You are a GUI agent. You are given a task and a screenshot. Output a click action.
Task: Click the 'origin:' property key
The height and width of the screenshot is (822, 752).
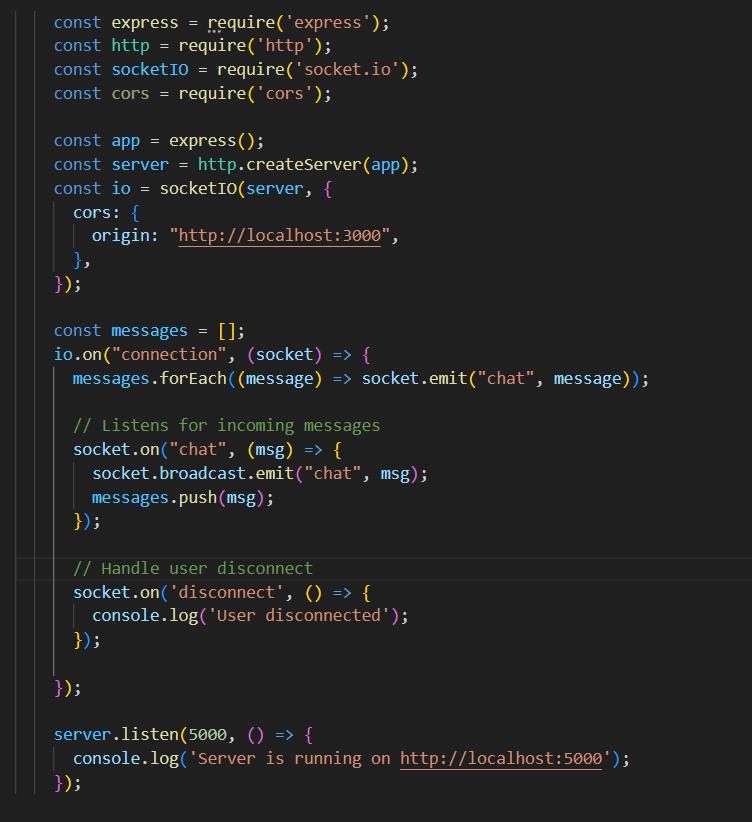pyautogui.click(x=125, y=236)
